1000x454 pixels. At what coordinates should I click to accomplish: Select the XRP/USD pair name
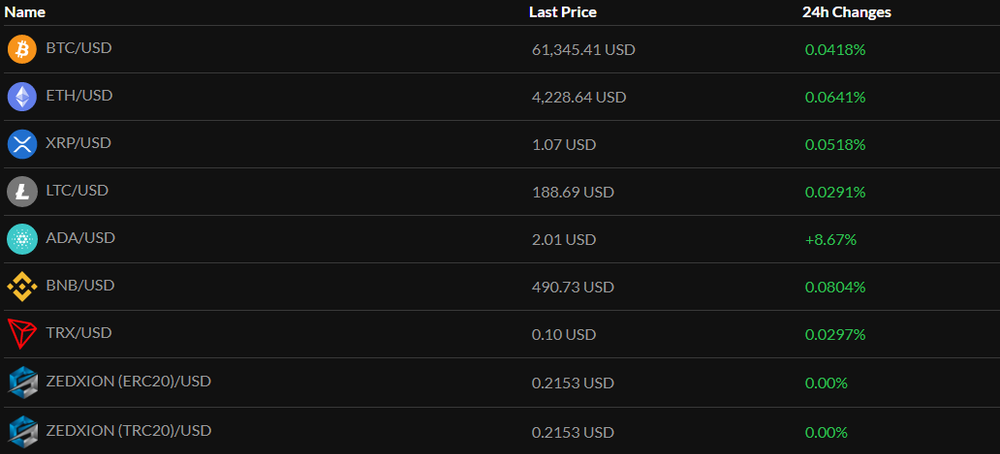(x=78, y=143)
